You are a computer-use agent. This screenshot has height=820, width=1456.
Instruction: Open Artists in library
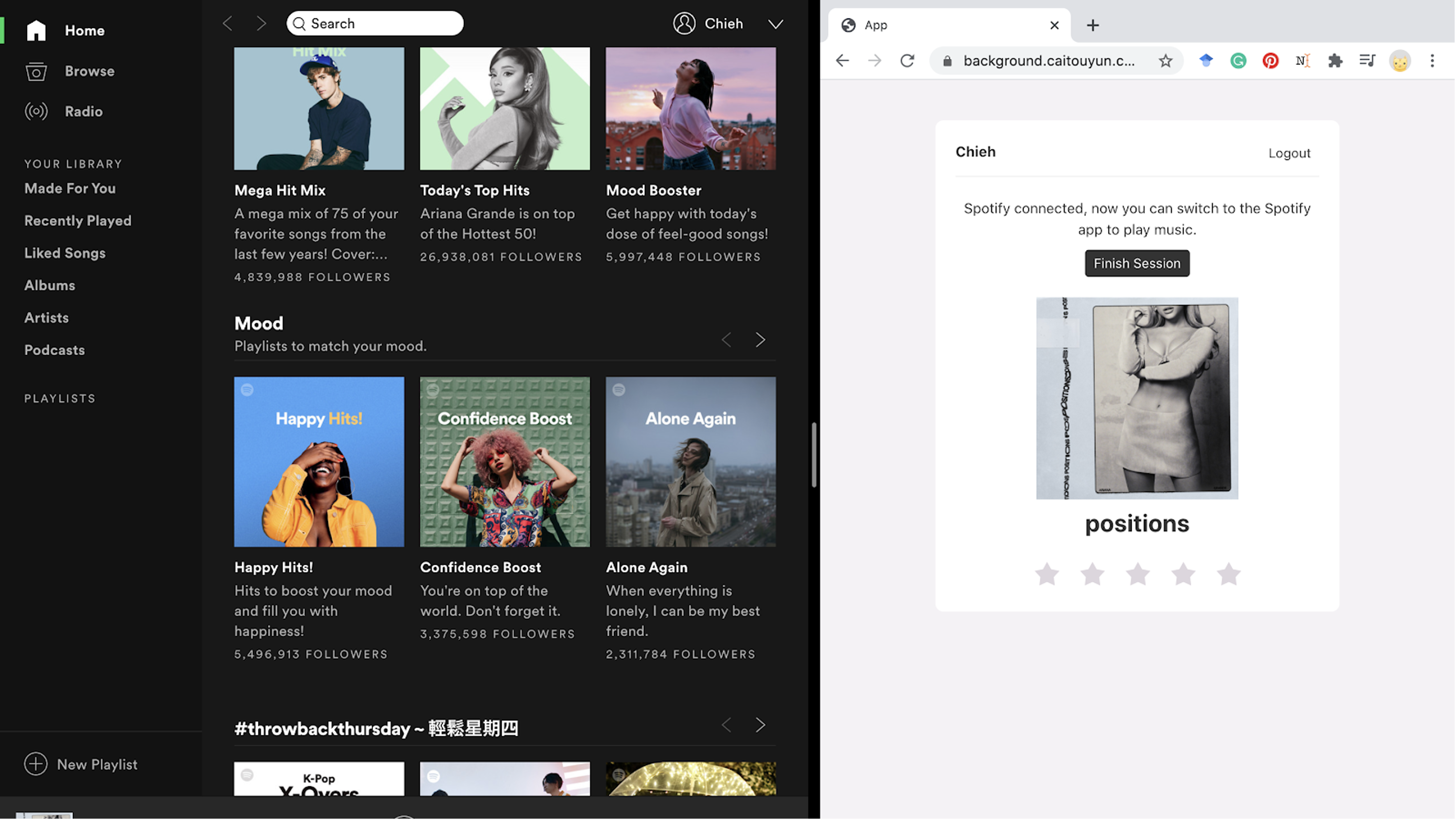click(46, 318)
